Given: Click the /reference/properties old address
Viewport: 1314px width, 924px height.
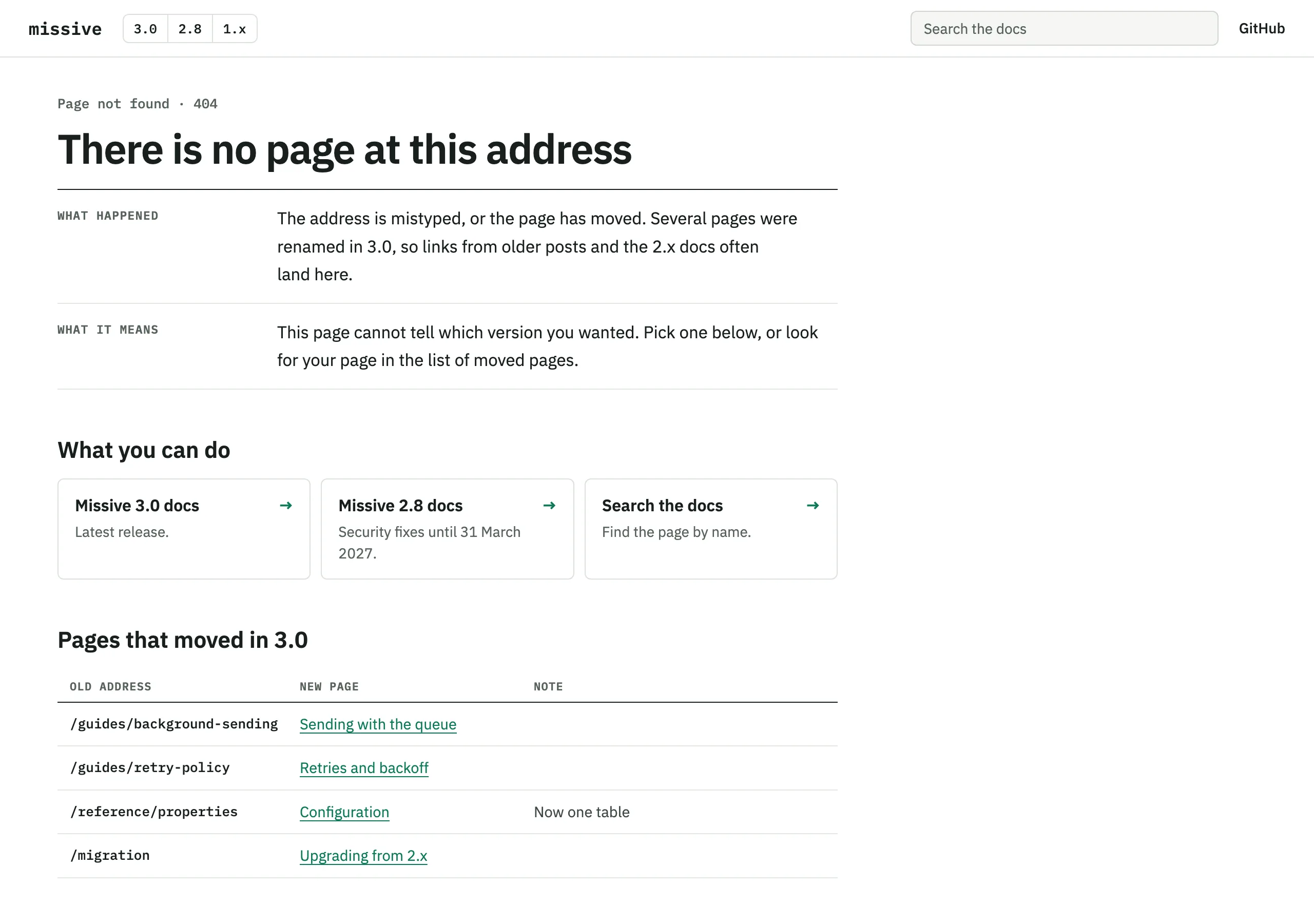Looking at the screenshot, I should [153, 812].
